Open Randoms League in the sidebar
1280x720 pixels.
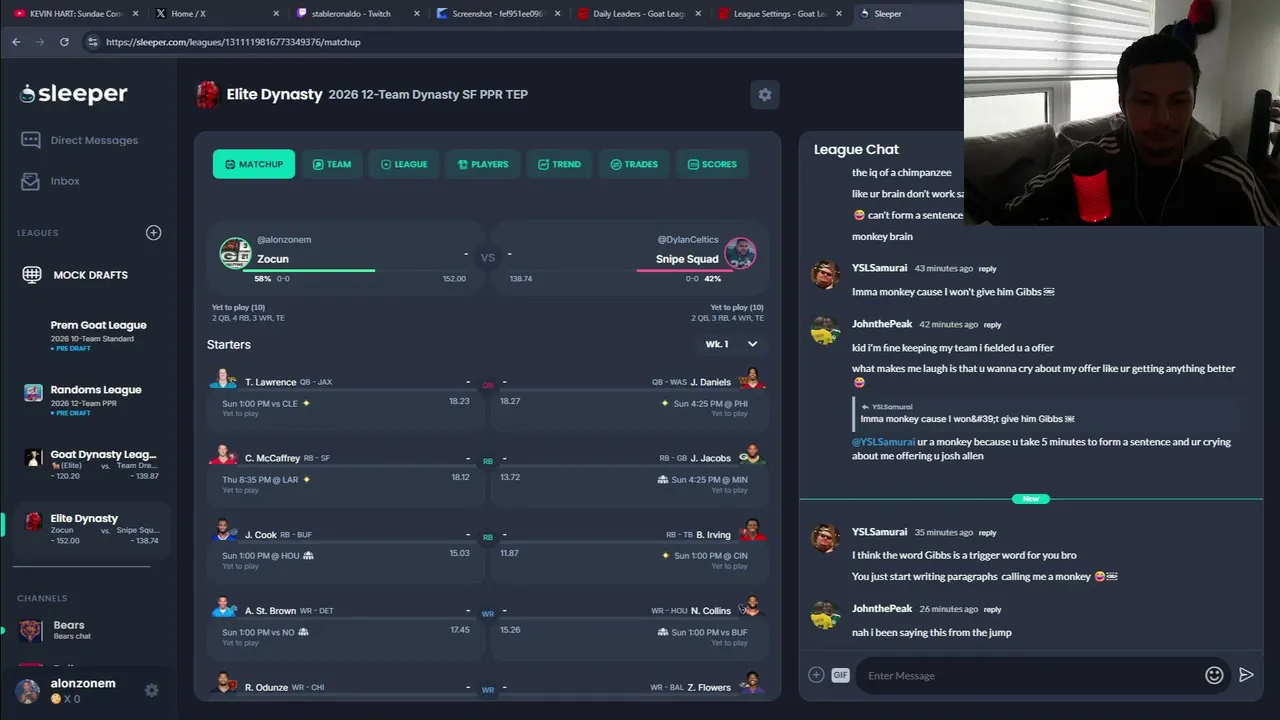90,400
